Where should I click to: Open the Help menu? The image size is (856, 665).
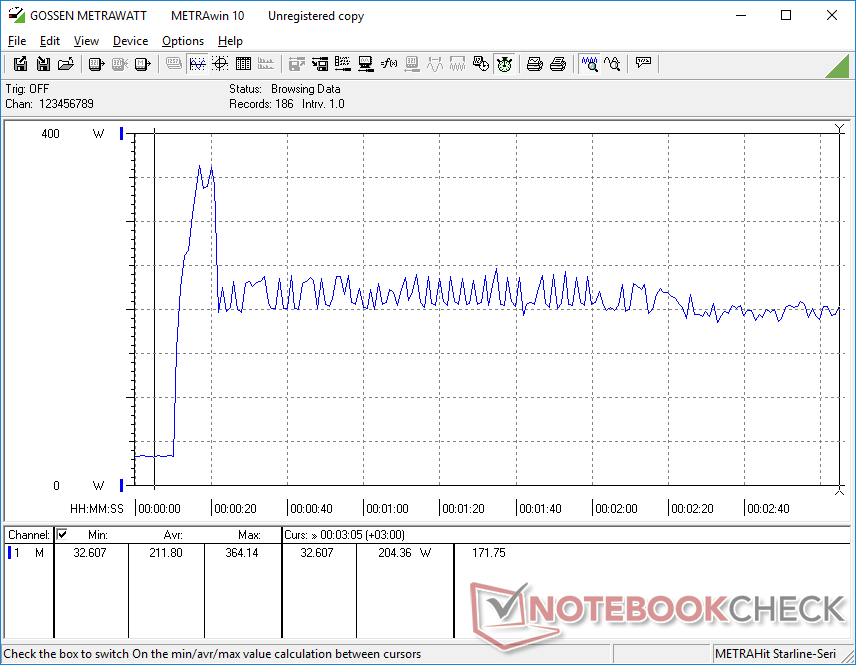[230, 41]
